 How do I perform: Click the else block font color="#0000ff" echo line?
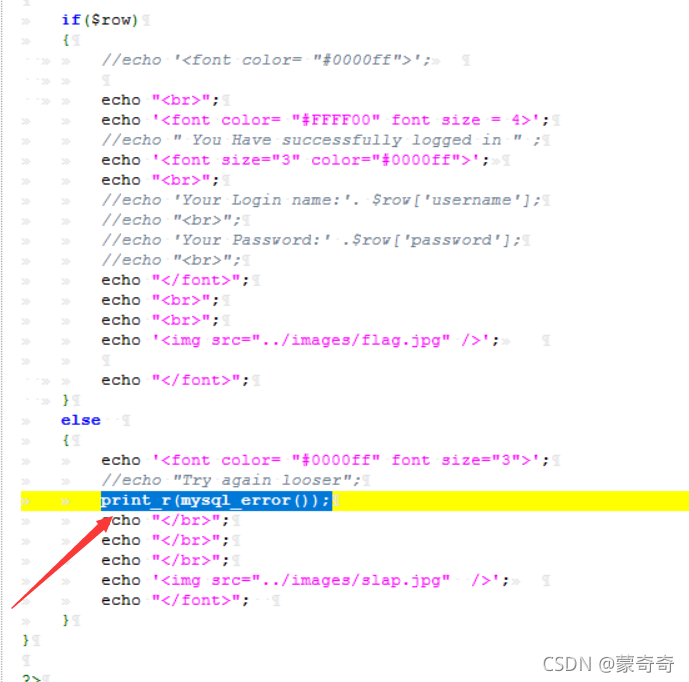coord(325,460)
